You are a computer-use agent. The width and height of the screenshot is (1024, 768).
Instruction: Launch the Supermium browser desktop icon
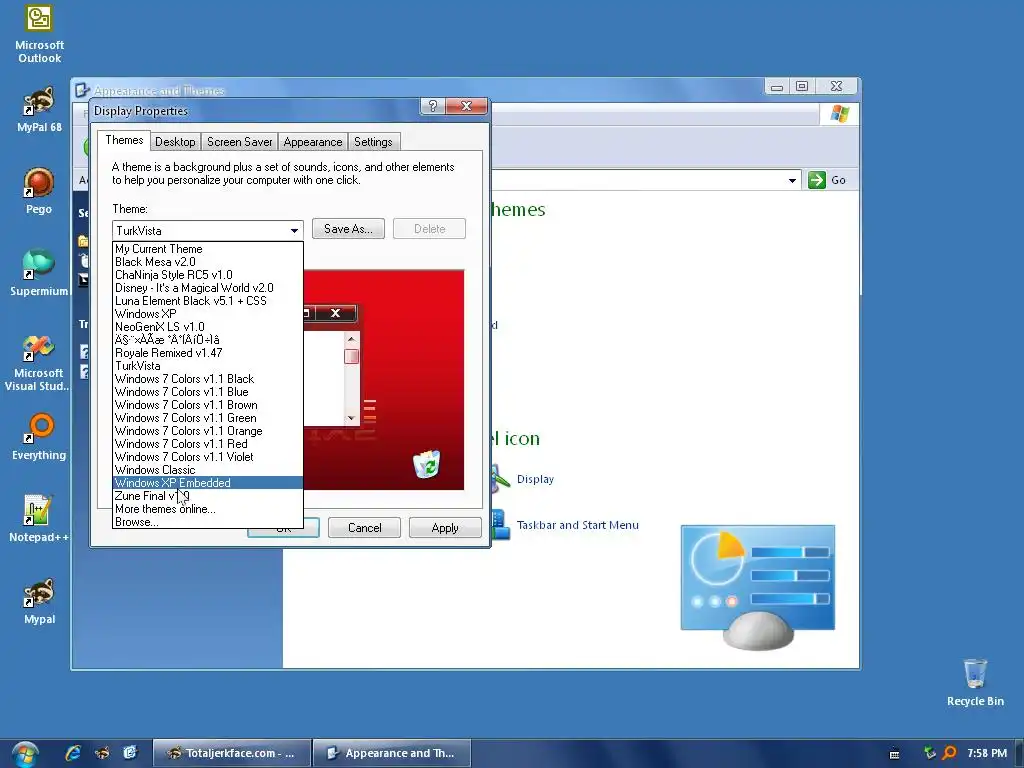click(39, 273)
